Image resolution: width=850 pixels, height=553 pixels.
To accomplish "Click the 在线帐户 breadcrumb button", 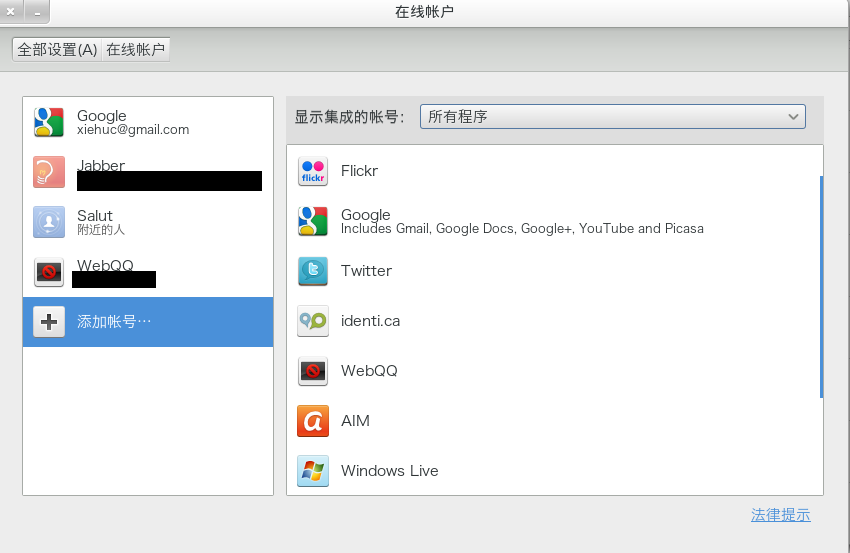I will click(136, 50).
